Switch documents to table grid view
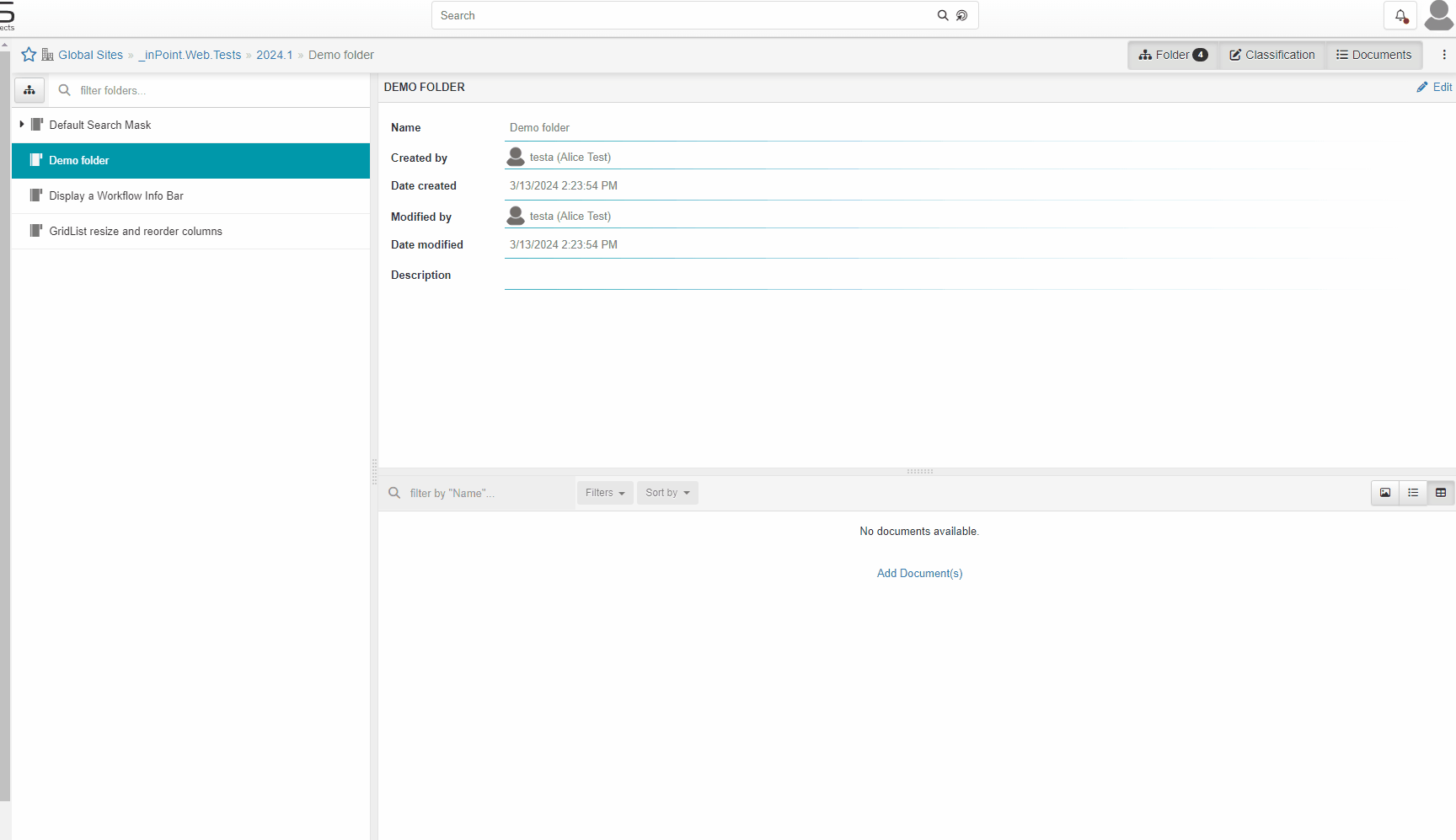The height and width of the screenshot is (840, 1456). (1441, 493)
